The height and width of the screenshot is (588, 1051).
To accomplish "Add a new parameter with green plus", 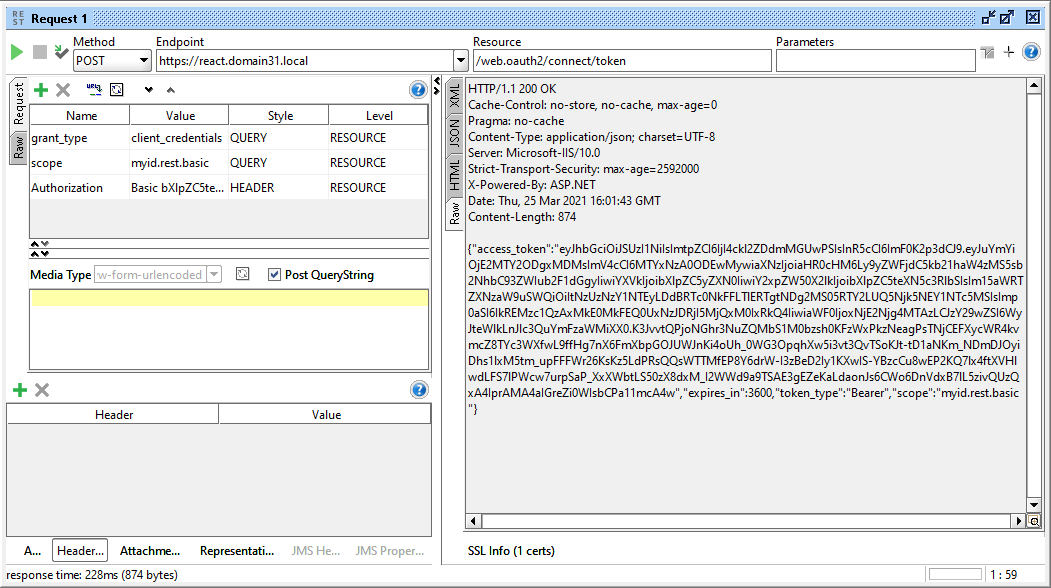I will click(40, 90).
